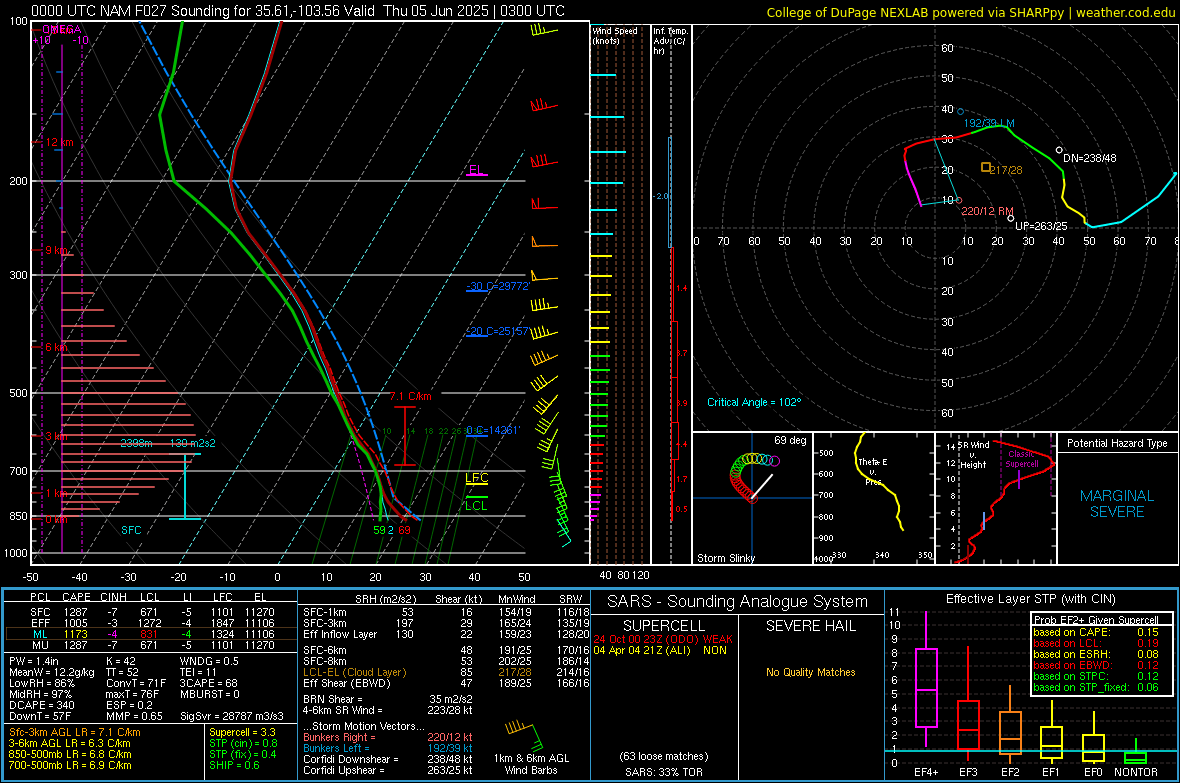Click the -20 C=25157' height label
Viewport: 1180px width, 783px height.
point(497,331)
